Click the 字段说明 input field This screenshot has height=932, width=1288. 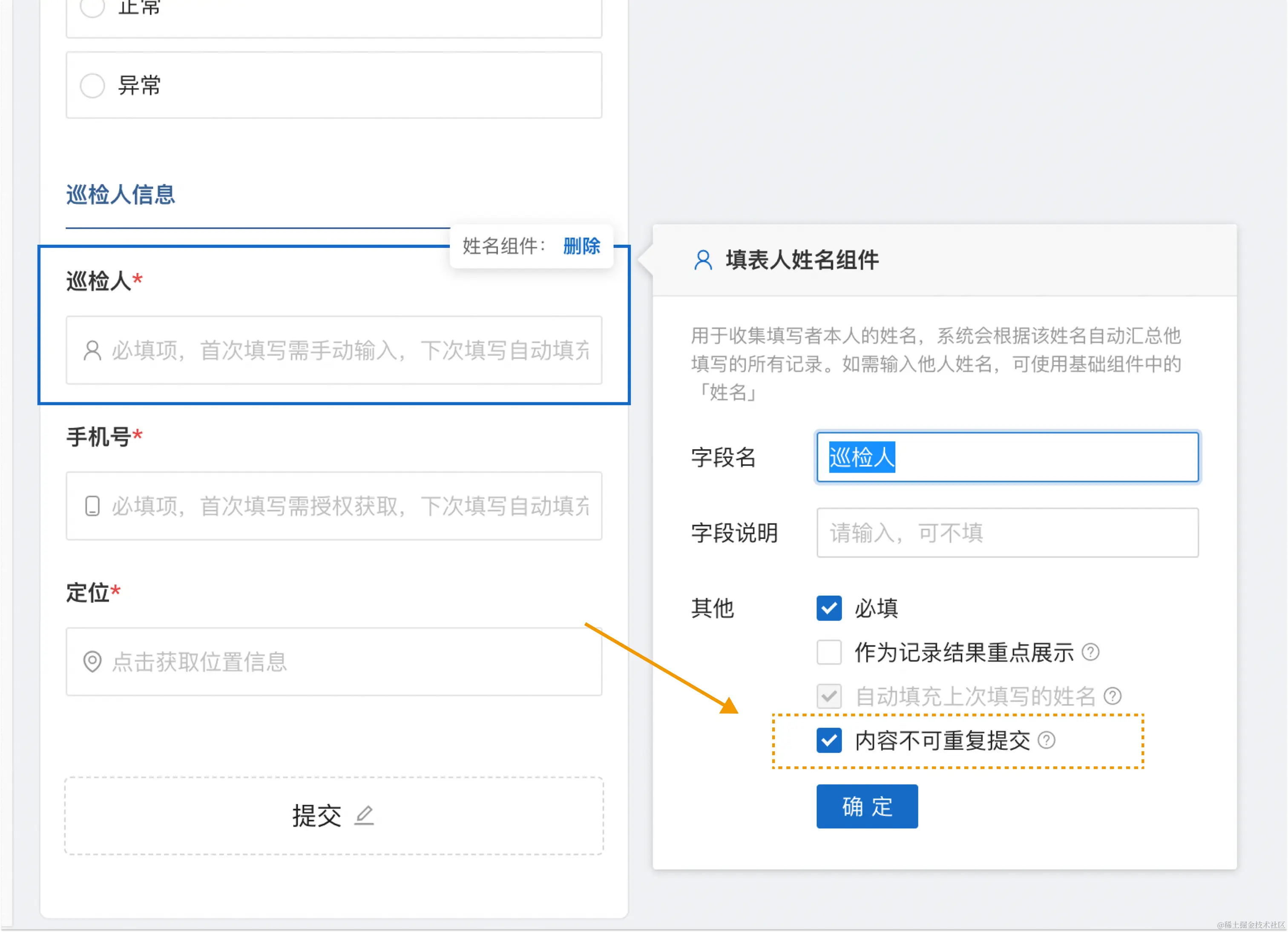tap(1007, 532)
